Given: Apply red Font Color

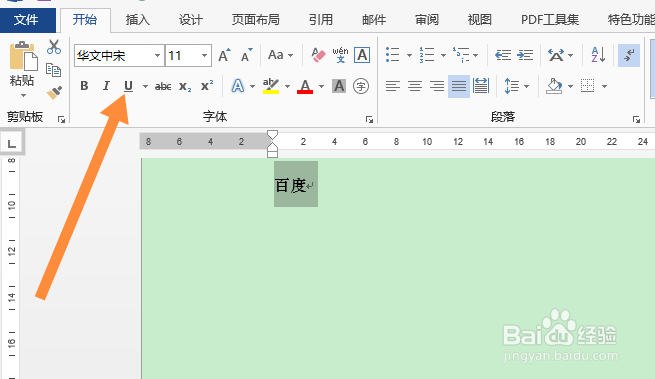Looking at the screenshot, I should click(305, 86).
